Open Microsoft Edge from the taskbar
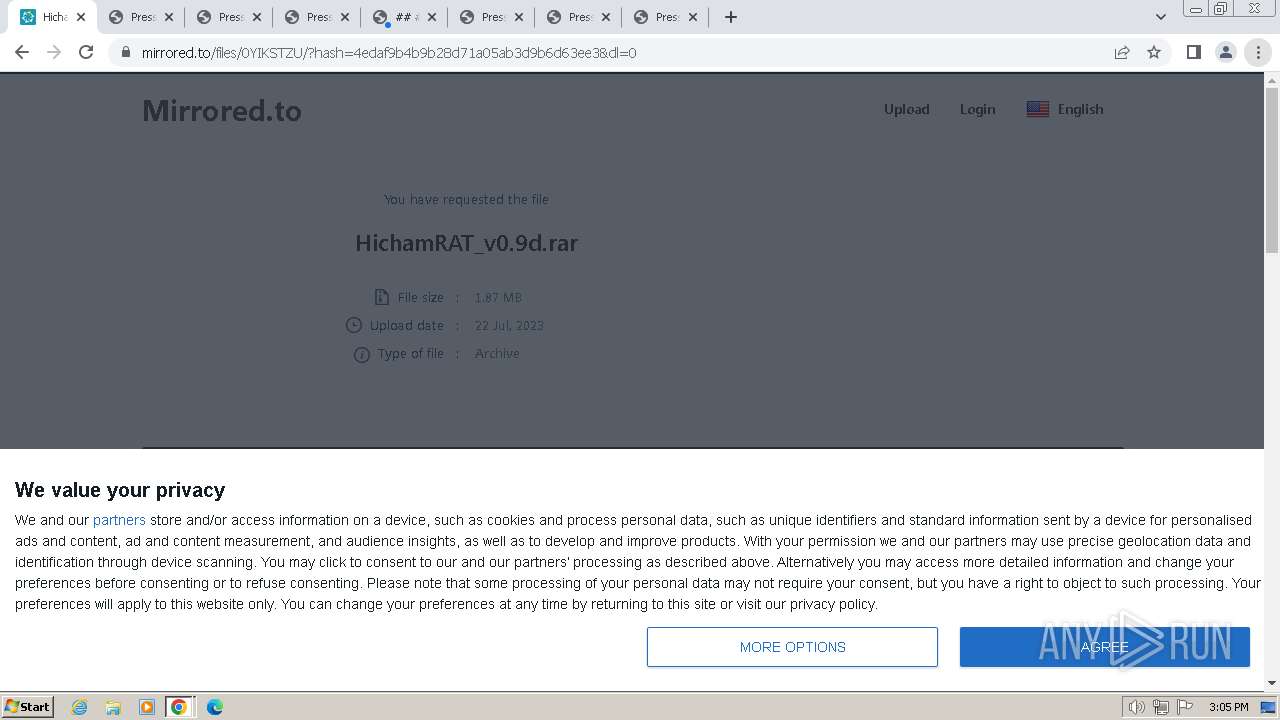Screen dimensions: 1280x720 point(214,707)
